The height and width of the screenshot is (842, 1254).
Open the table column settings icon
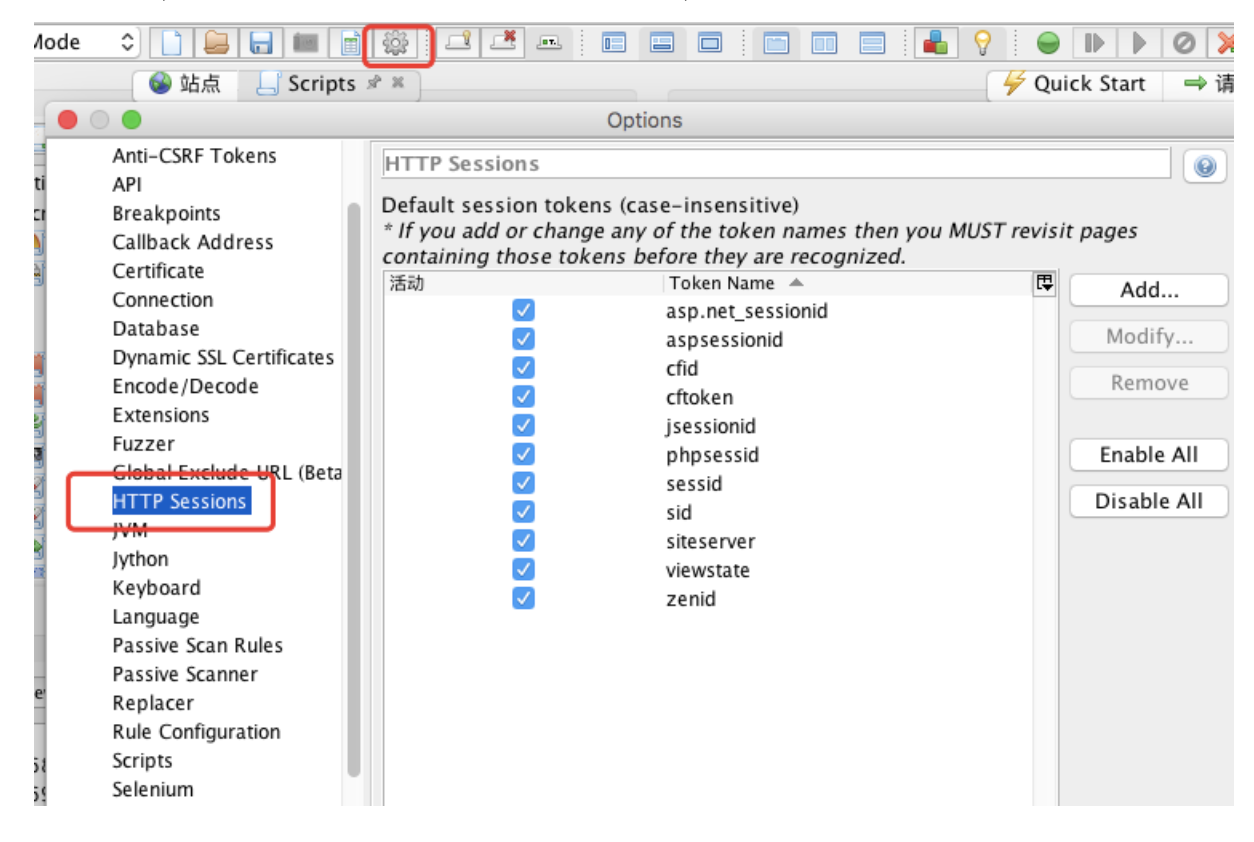tap(1043, 283)
